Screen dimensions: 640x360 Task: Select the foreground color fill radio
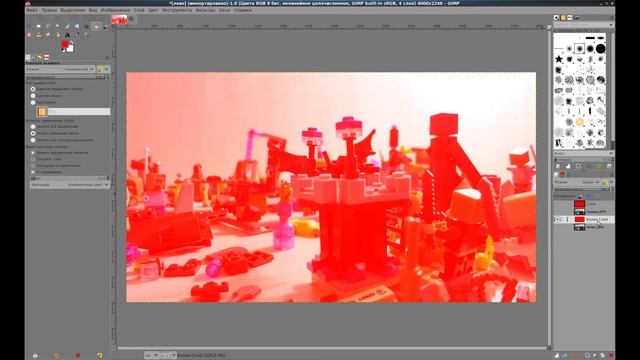point(33,89)
